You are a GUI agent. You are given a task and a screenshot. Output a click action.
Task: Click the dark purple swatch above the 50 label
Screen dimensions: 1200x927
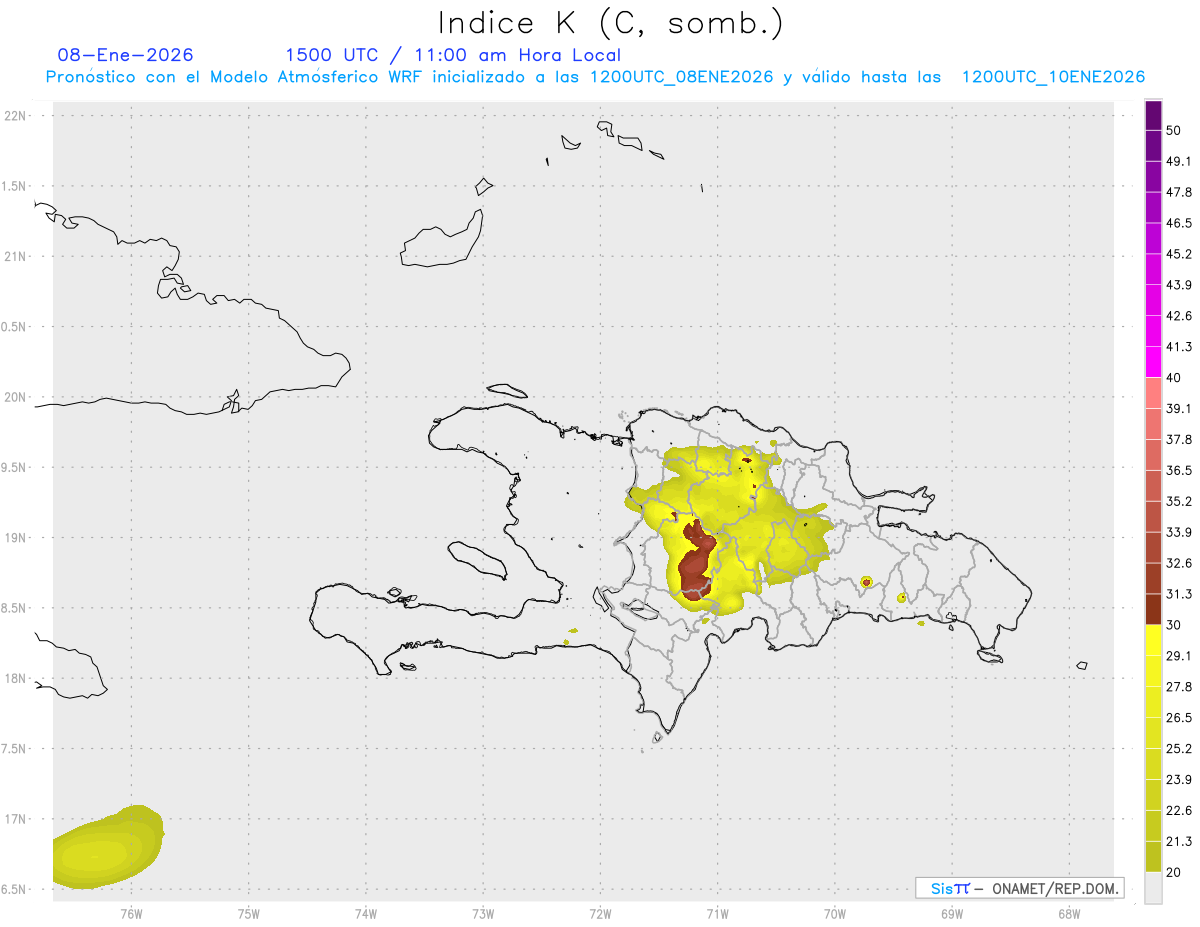(x=1153, y=115)
